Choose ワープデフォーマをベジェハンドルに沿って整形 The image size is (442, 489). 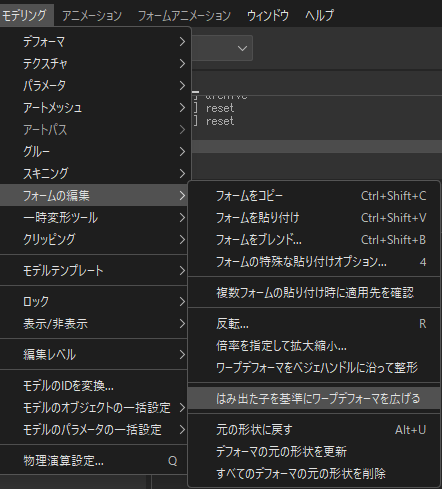(x=314, y=368)
